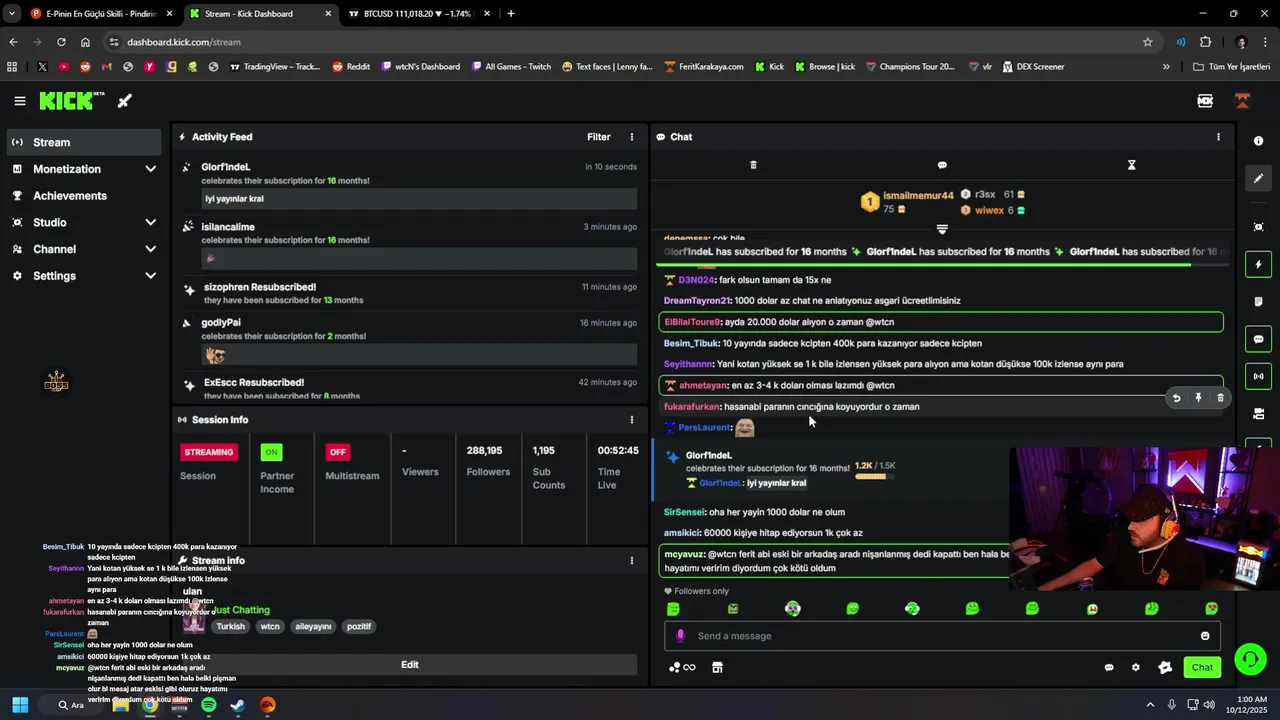Click the trash icon at the top of the chat
The height and width of the screenshot is (720, 1280).
coord(754,165)
